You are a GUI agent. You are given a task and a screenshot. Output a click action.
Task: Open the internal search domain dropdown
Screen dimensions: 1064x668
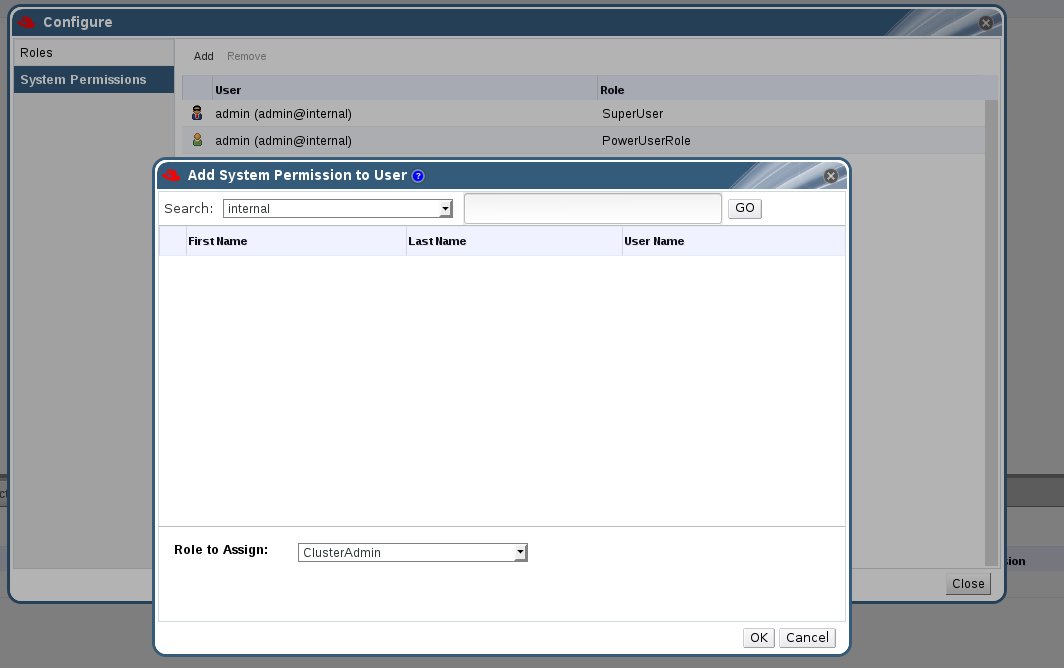click(446, 209)
